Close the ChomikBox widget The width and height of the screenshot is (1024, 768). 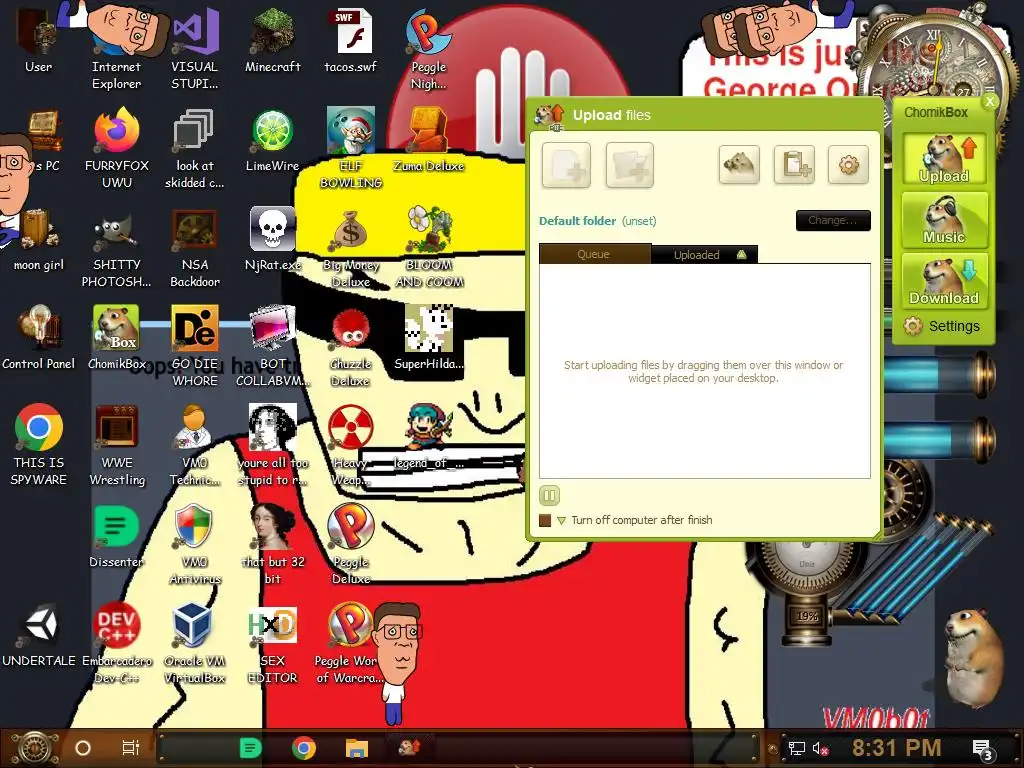[990, 101]
